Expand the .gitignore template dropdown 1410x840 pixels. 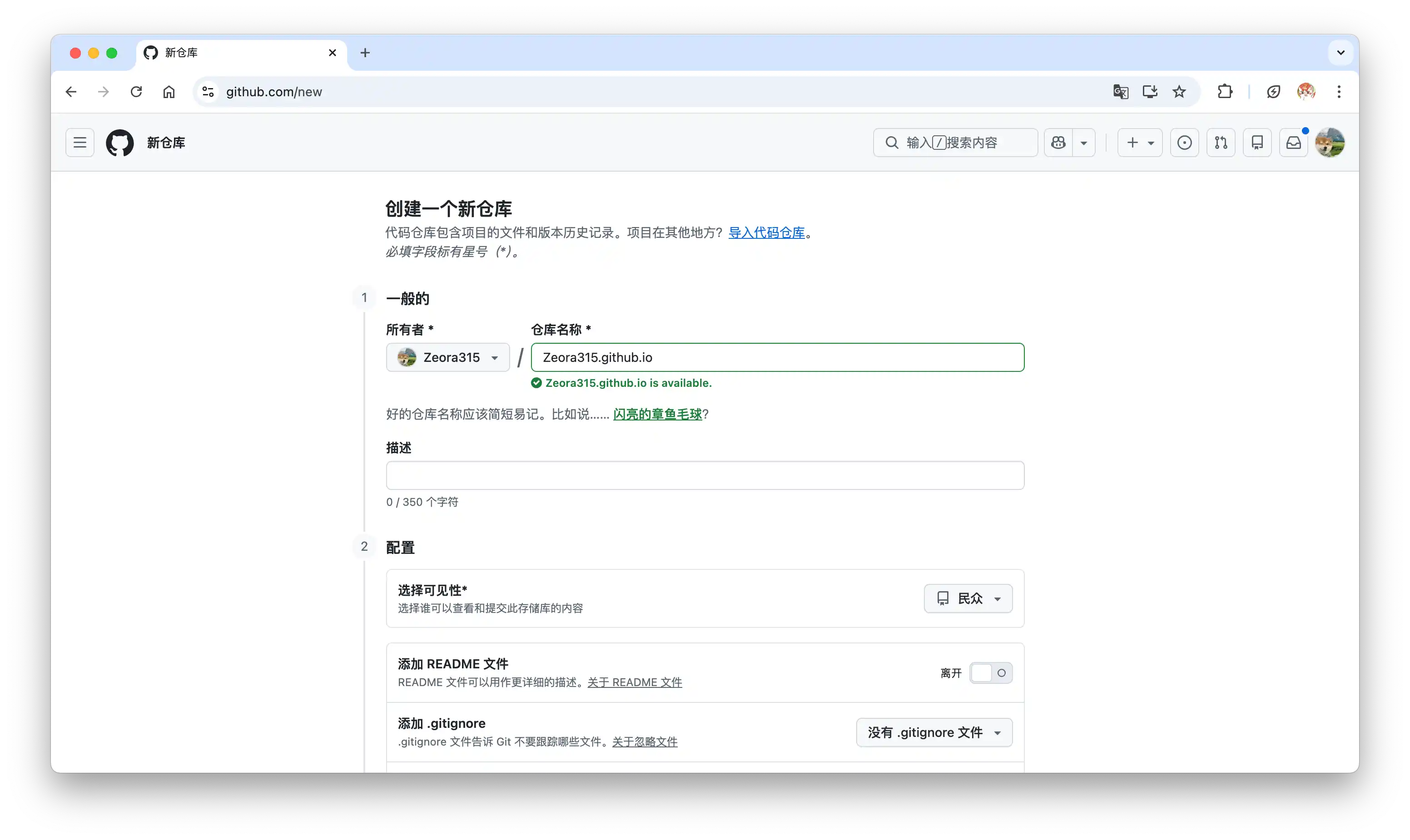click(934, 732)
